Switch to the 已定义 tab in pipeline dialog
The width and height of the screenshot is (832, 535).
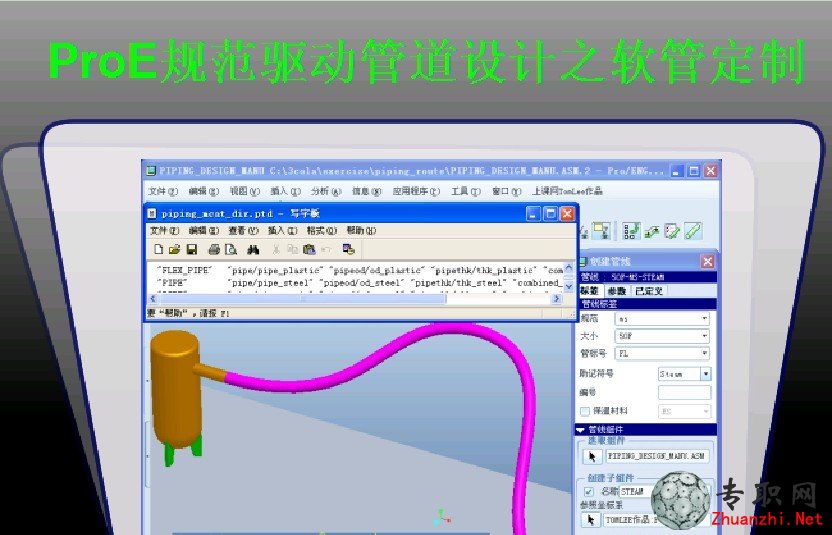click(648, 291)
